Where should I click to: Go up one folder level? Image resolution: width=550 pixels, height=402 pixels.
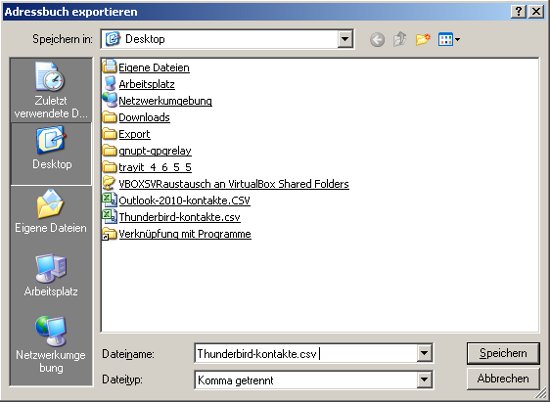(x=400, y=39)
